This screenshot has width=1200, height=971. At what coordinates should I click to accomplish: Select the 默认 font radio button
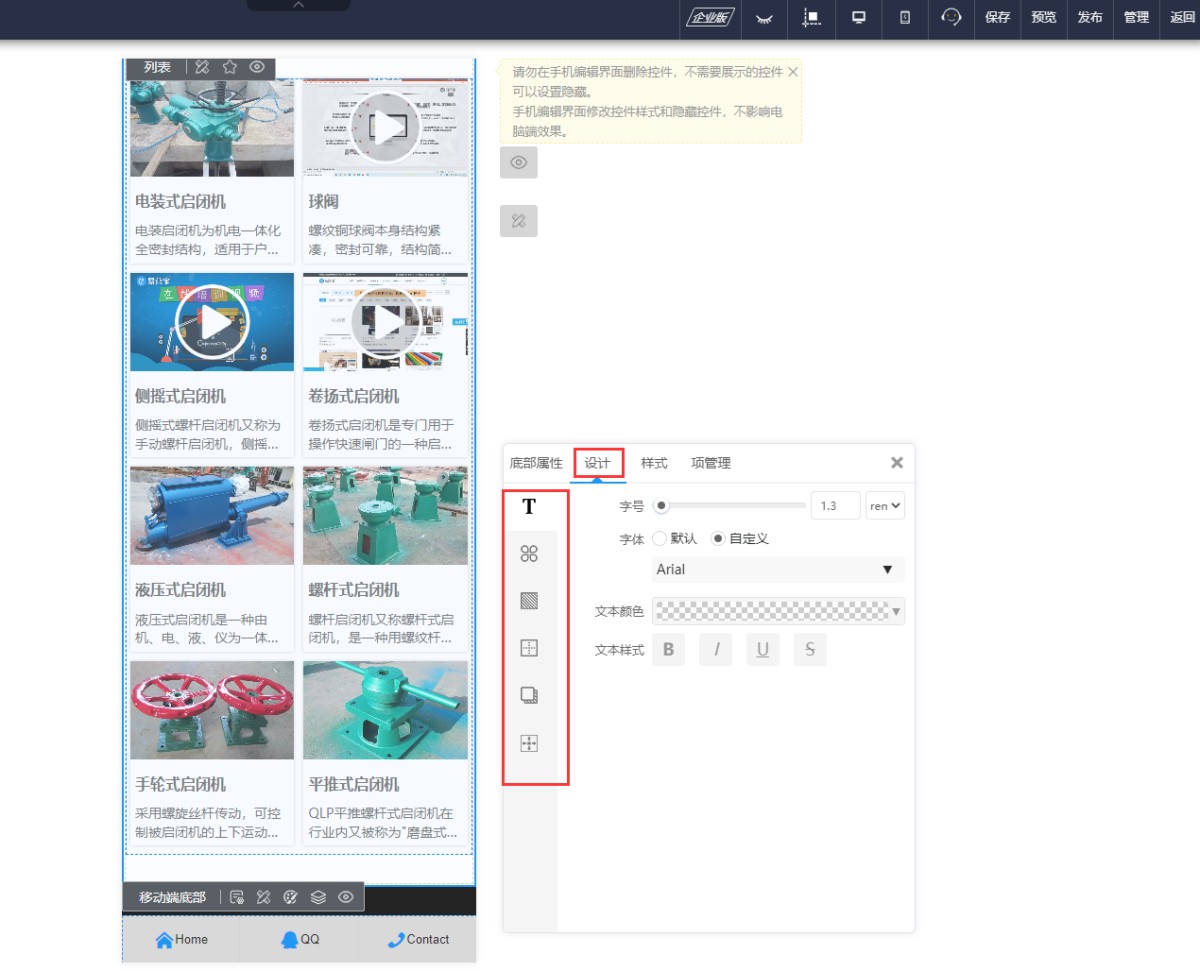coord(659,538)
